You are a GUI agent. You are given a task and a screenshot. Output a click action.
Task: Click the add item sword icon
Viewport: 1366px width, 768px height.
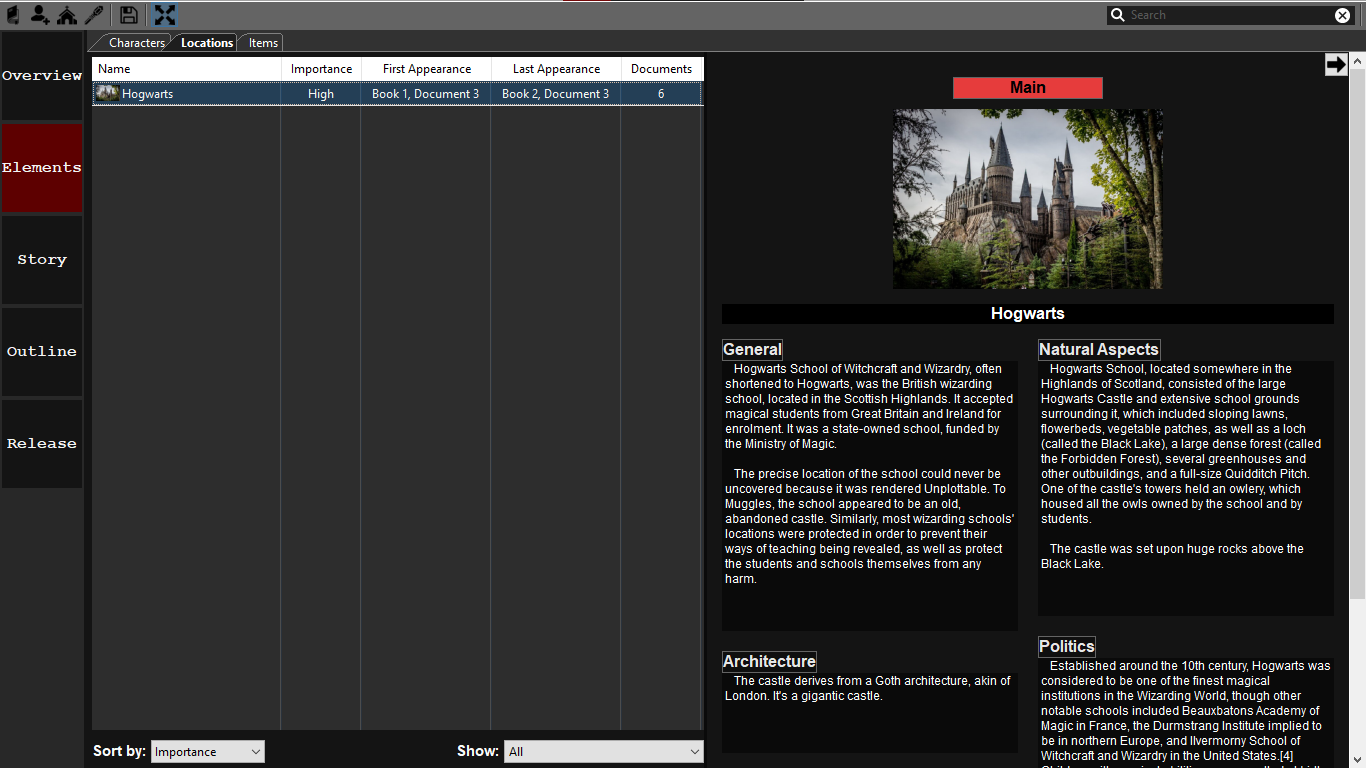94,15
